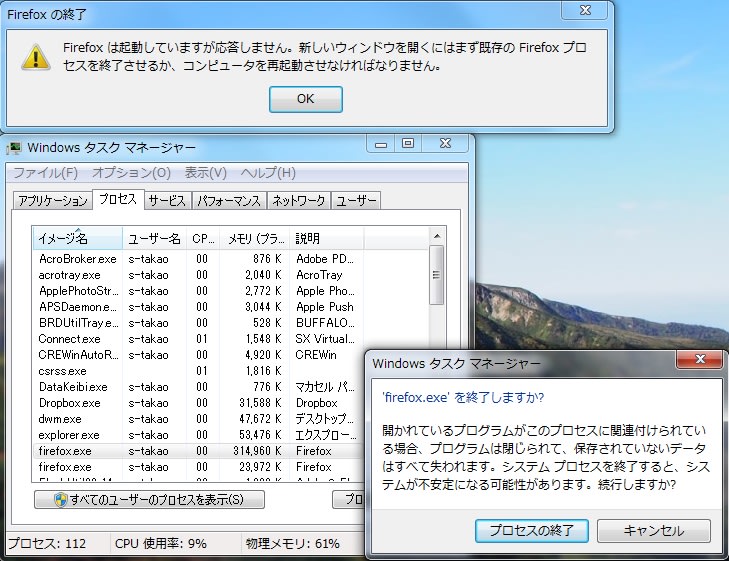Click the デスクトップ... description cell
The image size is (729, 561).
[x=325, y=419]
